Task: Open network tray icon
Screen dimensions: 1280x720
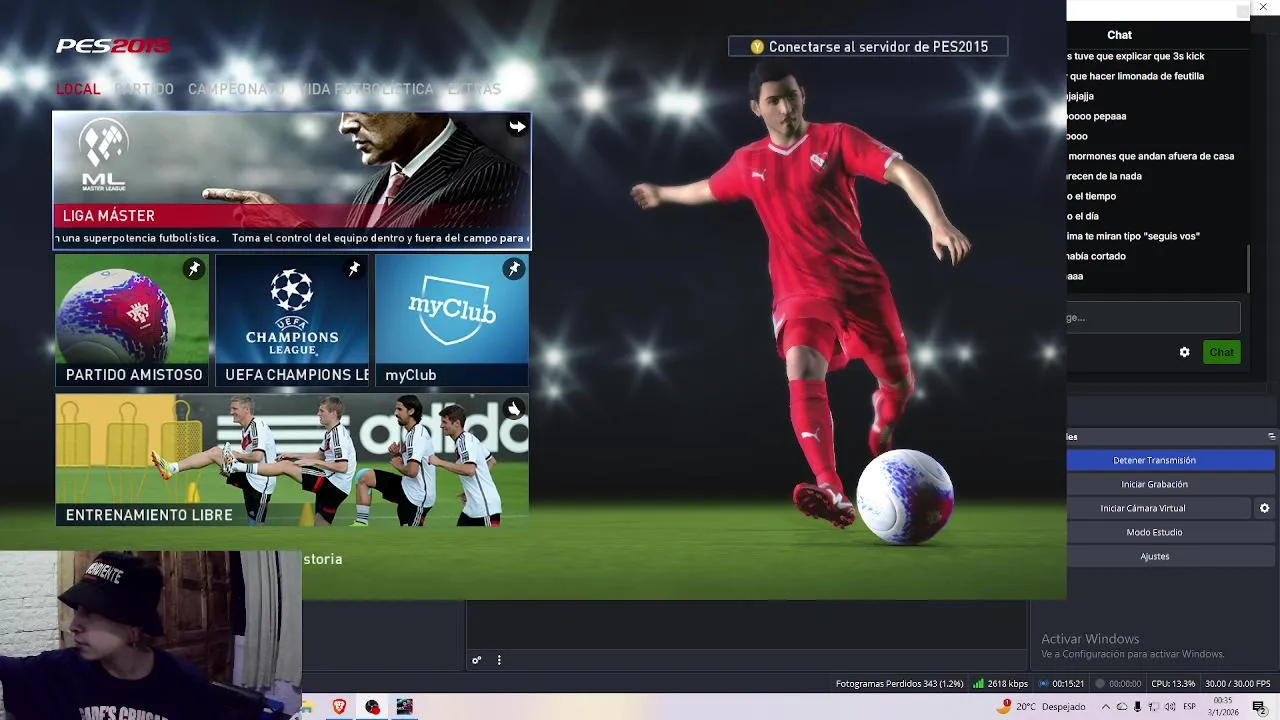Action: click(1153, 707)
